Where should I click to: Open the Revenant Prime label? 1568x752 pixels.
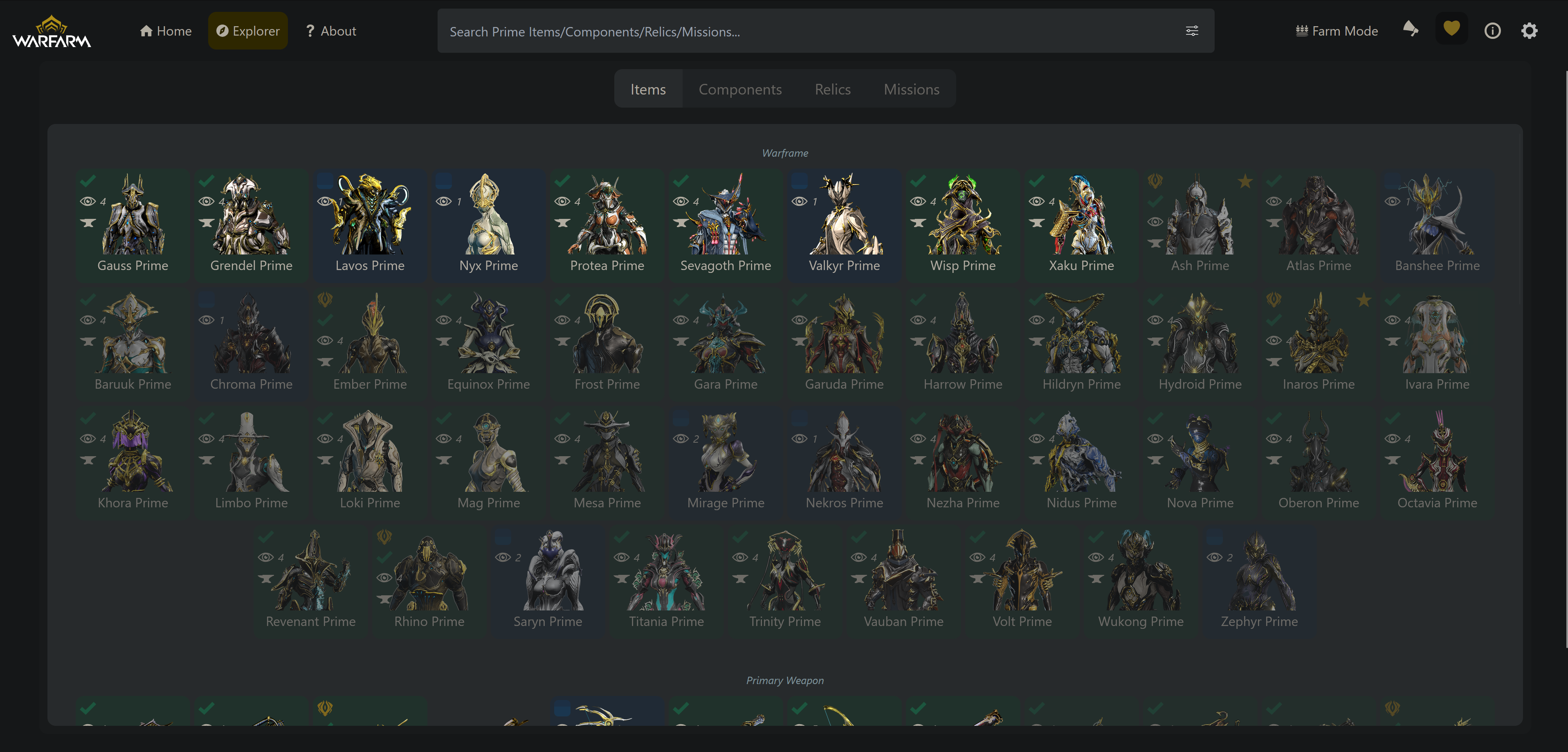[x=310, y=622]
